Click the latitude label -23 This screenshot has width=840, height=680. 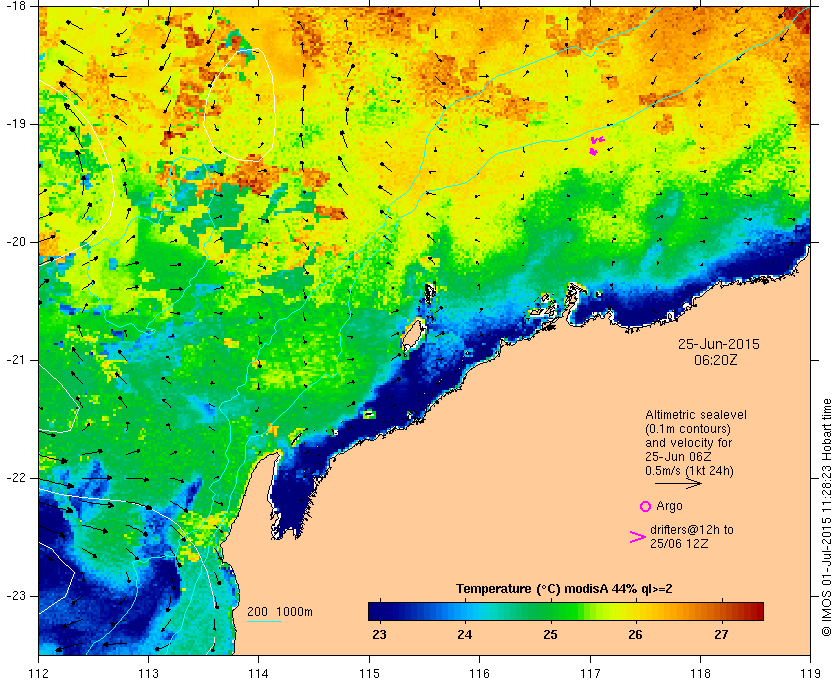pyautogui.click(x=16, y=595)
